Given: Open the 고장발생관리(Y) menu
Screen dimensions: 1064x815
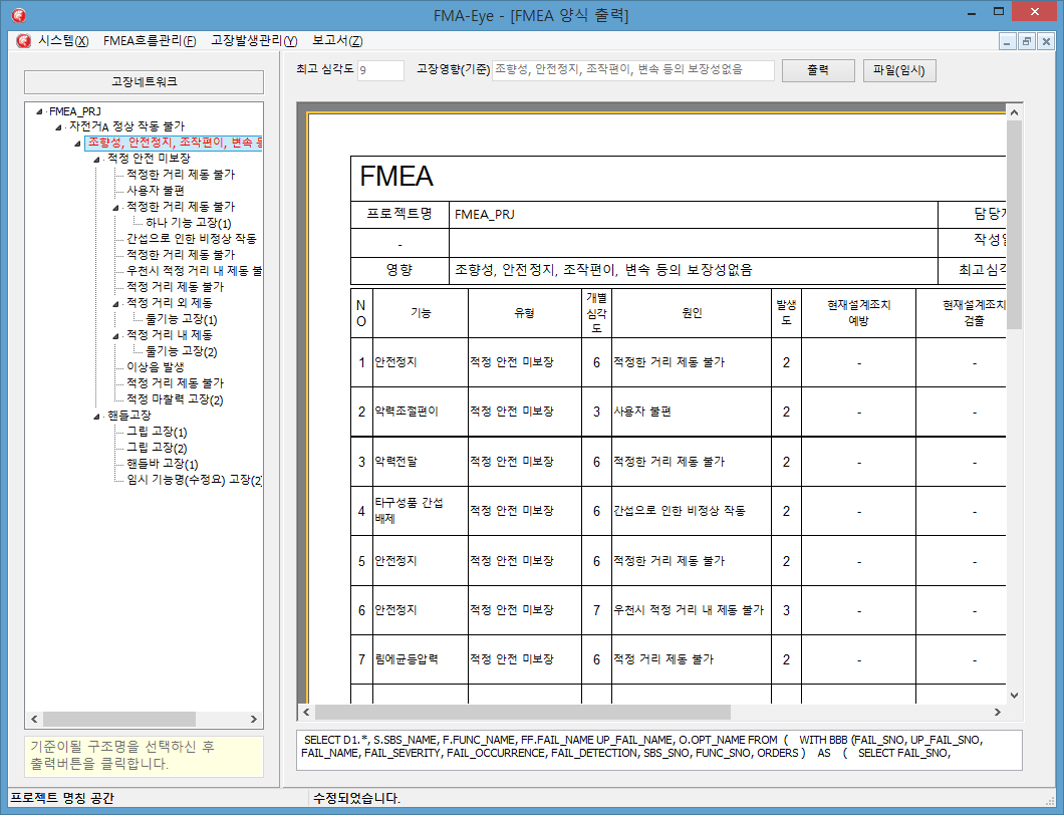Looking at the screenshot, I should coord(254,41).
